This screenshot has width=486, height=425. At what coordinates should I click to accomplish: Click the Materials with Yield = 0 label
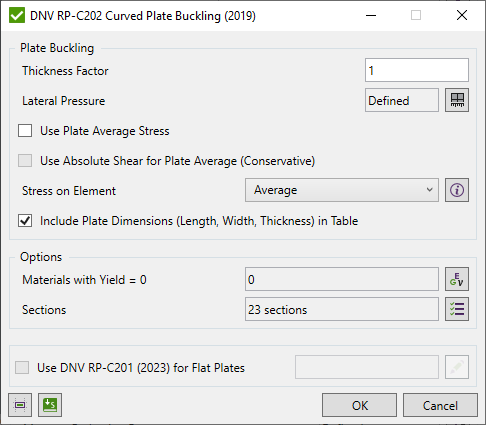click(84, 280)
